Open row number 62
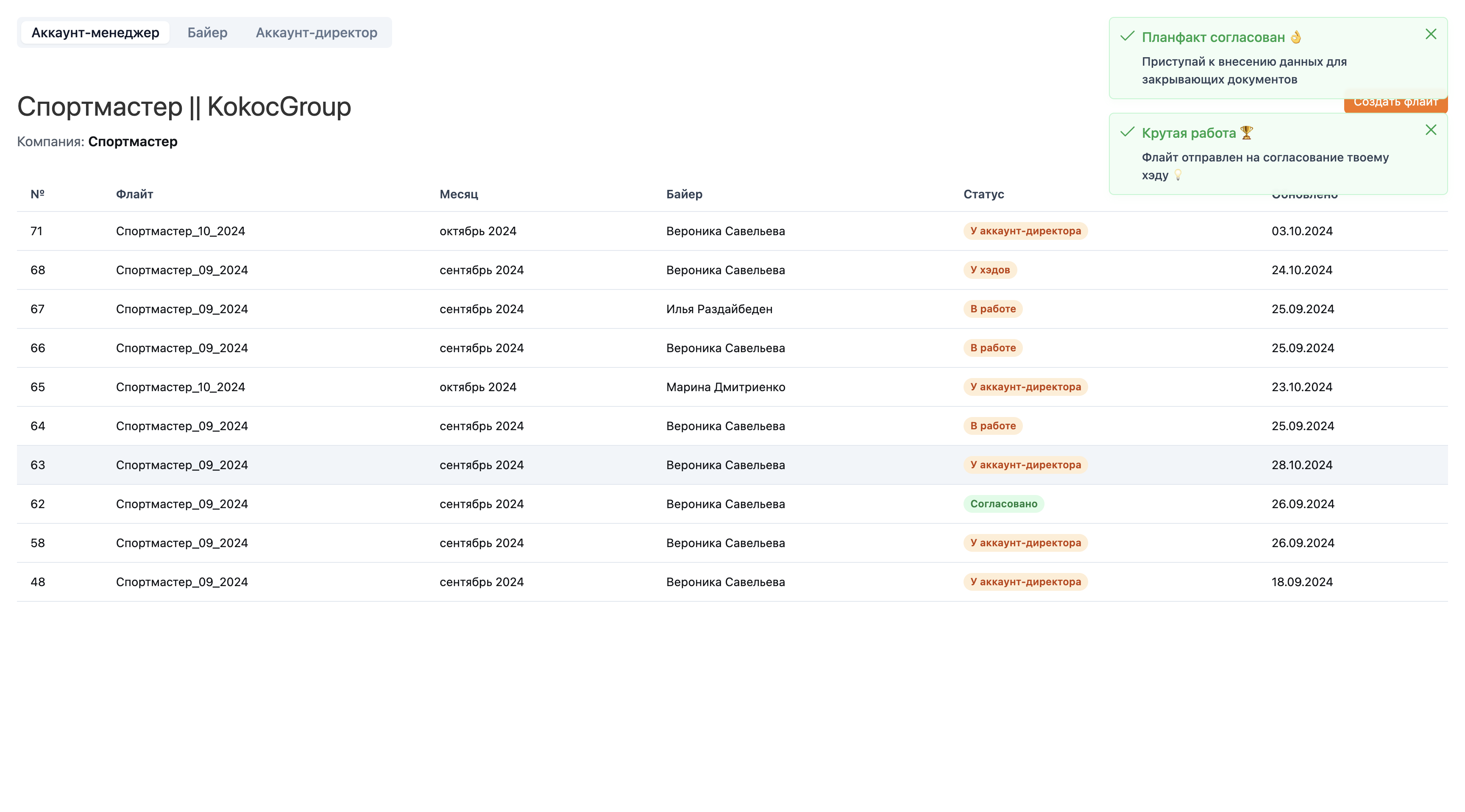1465x812 pixels. coord(732,504)
